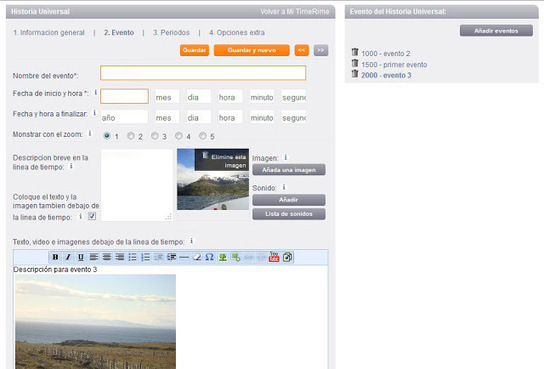Open the '4. Opciones extra' tab
This screenshot has width=544, height=369.
tap(237, 33)
